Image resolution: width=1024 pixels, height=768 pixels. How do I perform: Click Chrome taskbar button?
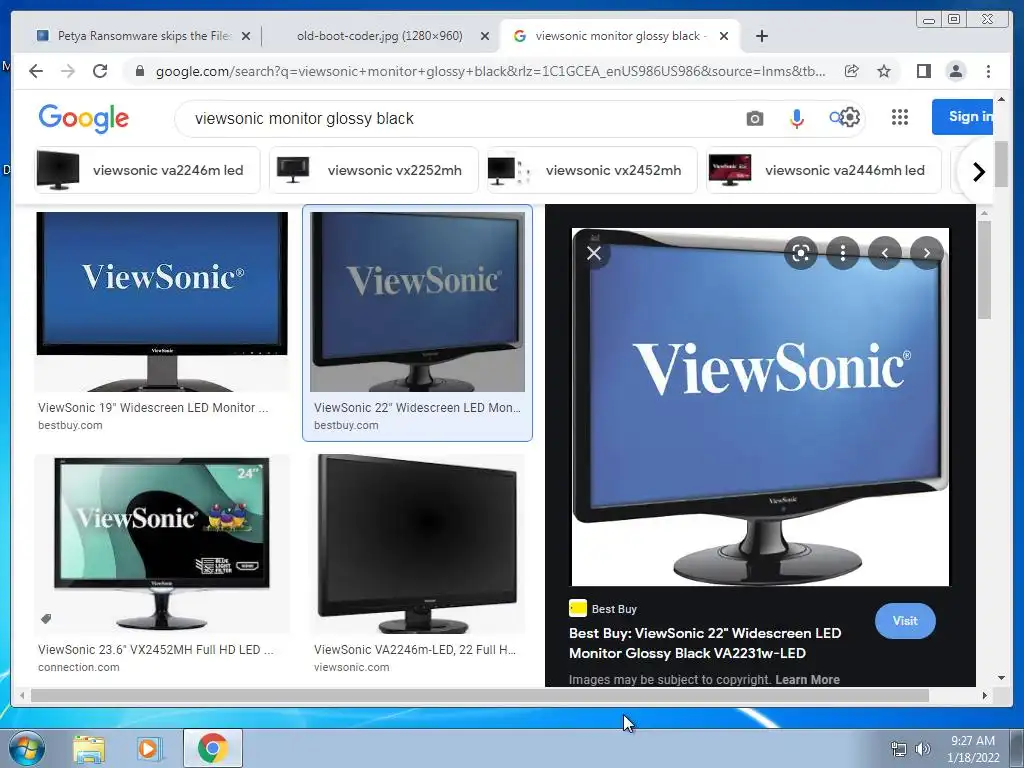213,748
